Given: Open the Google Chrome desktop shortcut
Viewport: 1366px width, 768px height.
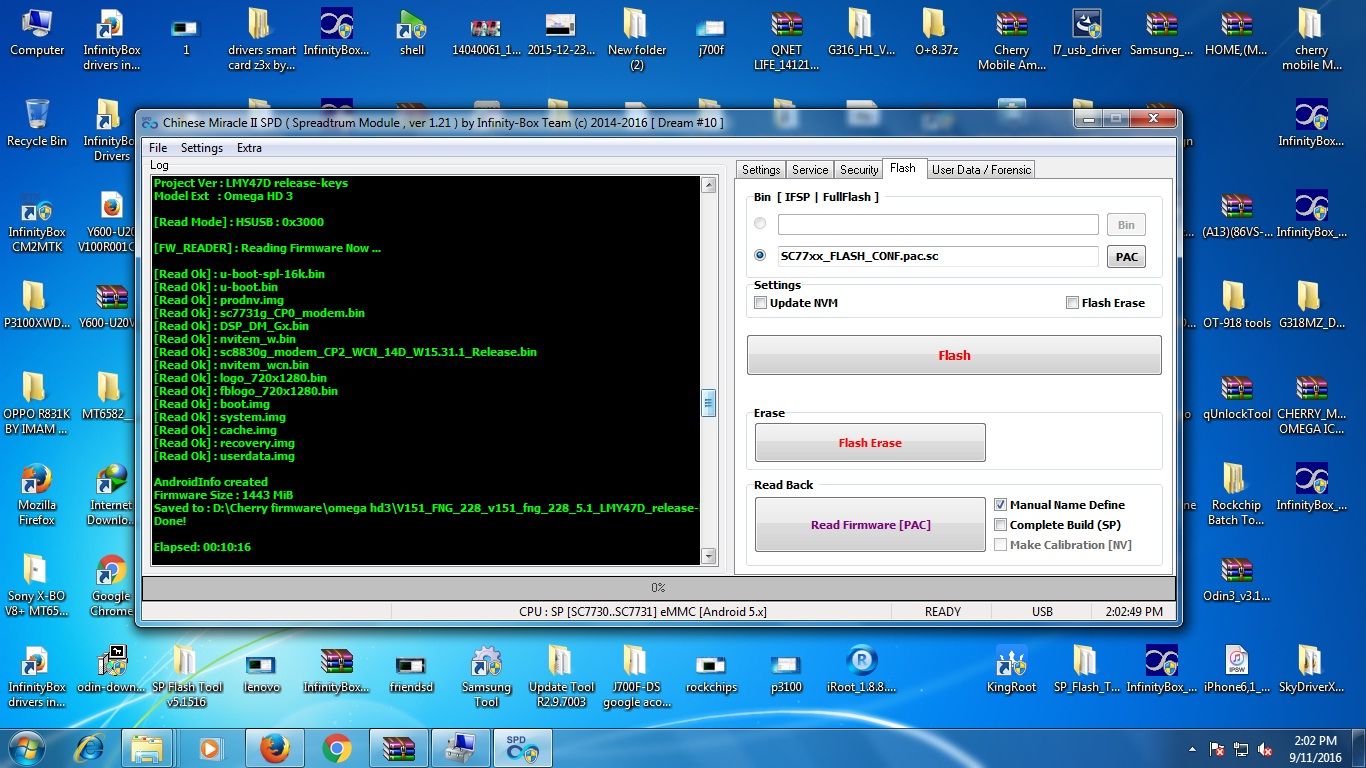Looking at the screenshot, I should click(x=111, y=572).
